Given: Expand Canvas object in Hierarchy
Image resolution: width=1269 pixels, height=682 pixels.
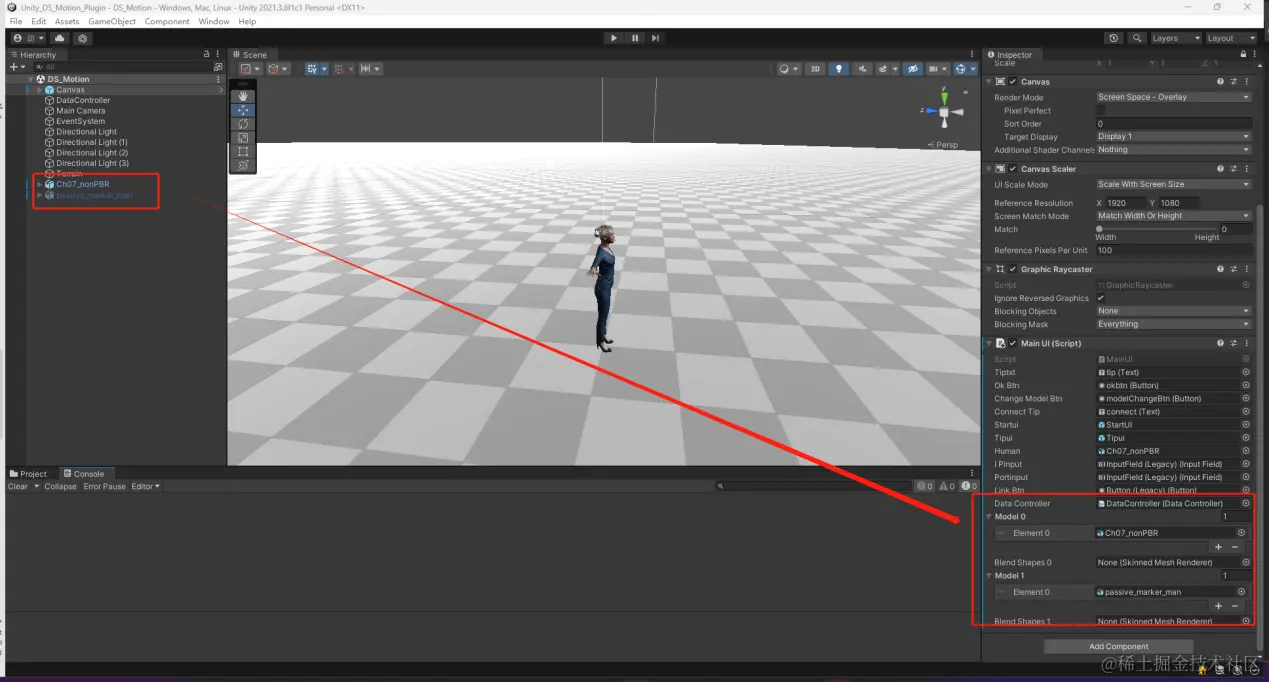Looking at the screenshot, I should click(x=40, y=90).
